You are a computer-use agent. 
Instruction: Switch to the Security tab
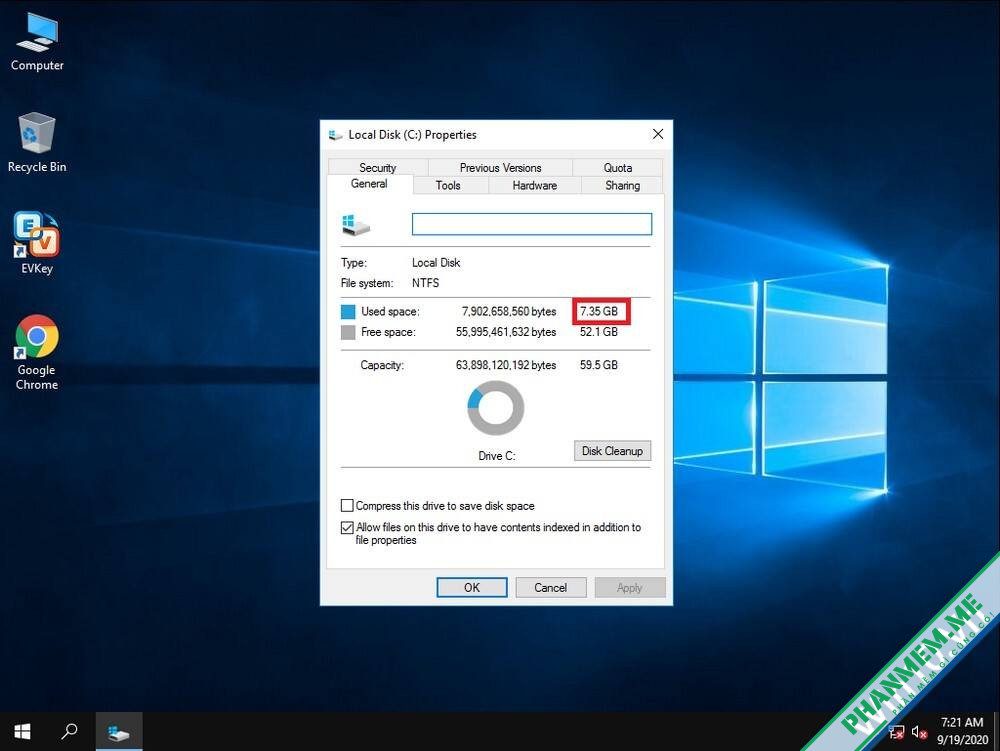pyautogui.click(x=378, y=168)
